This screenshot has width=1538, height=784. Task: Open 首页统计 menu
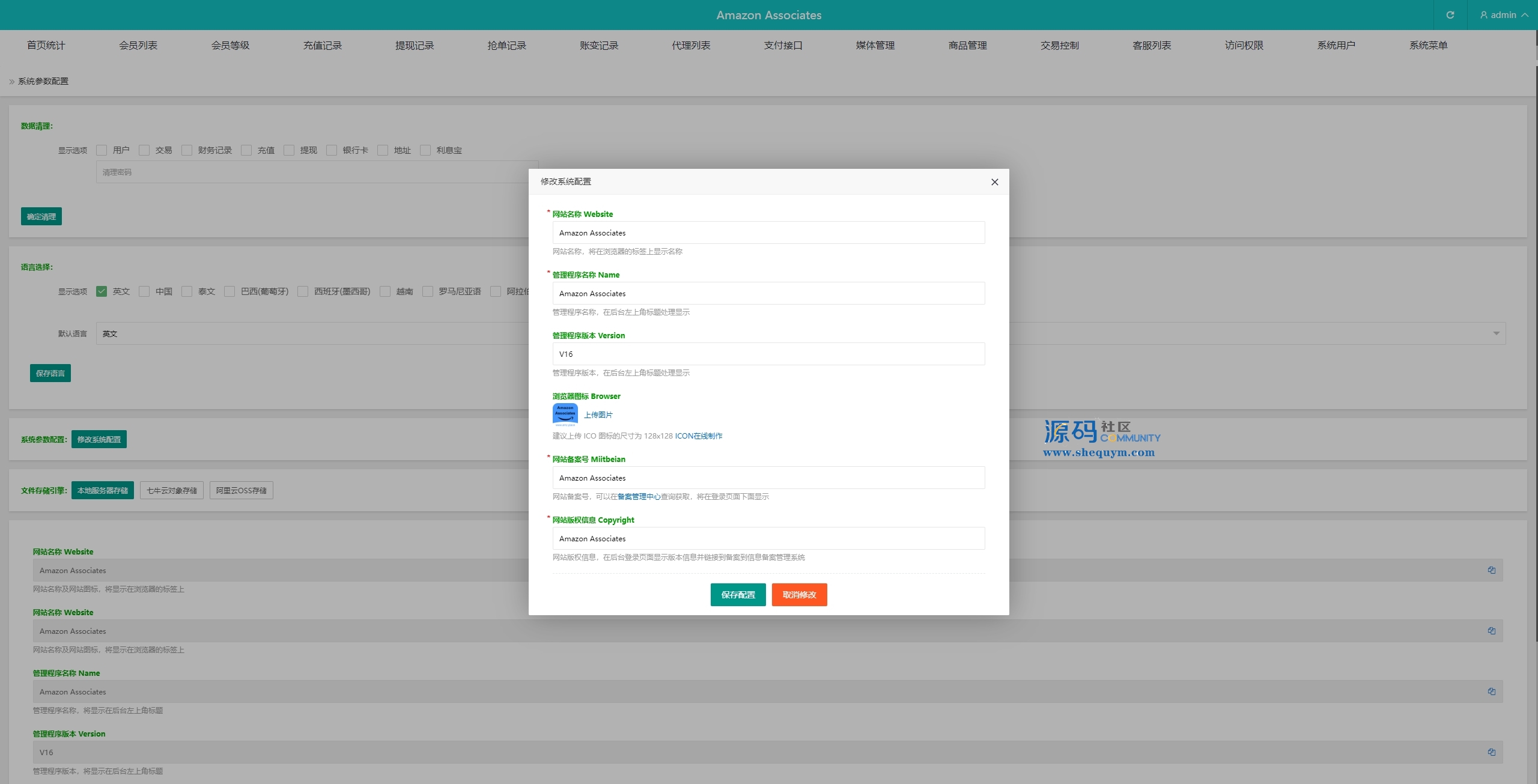(46, 46)
